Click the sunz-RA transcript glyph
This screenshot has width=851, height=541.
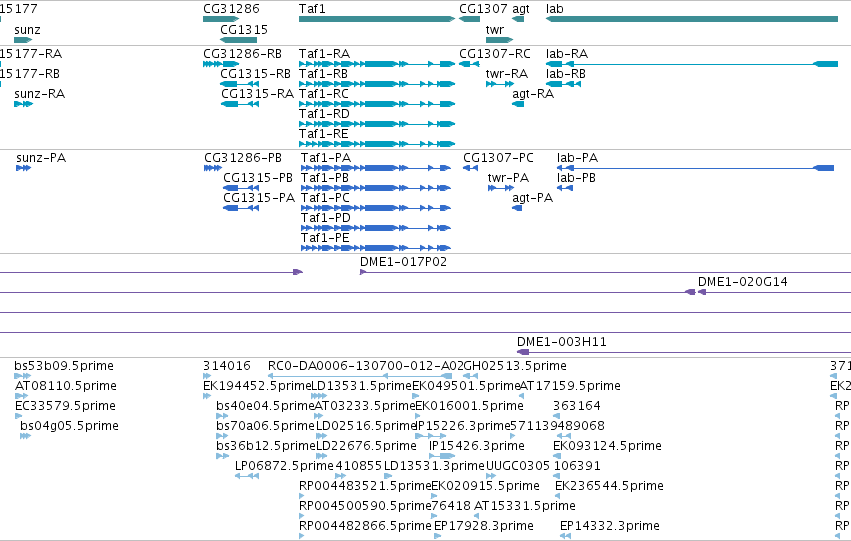tap(23, 104)
